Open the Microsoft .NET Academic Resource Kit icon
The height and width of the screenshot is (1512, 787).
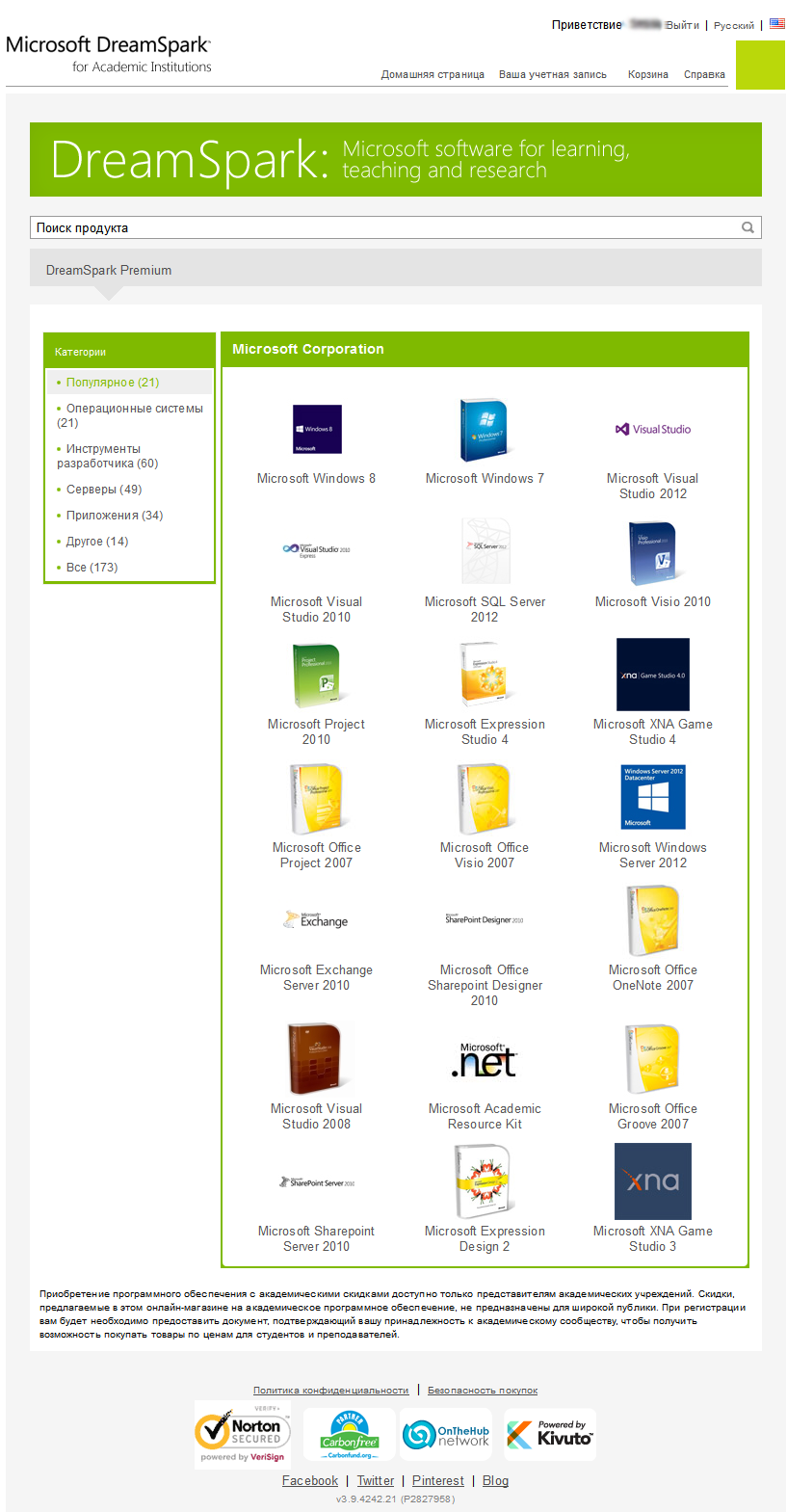[x=485, y=1060]
